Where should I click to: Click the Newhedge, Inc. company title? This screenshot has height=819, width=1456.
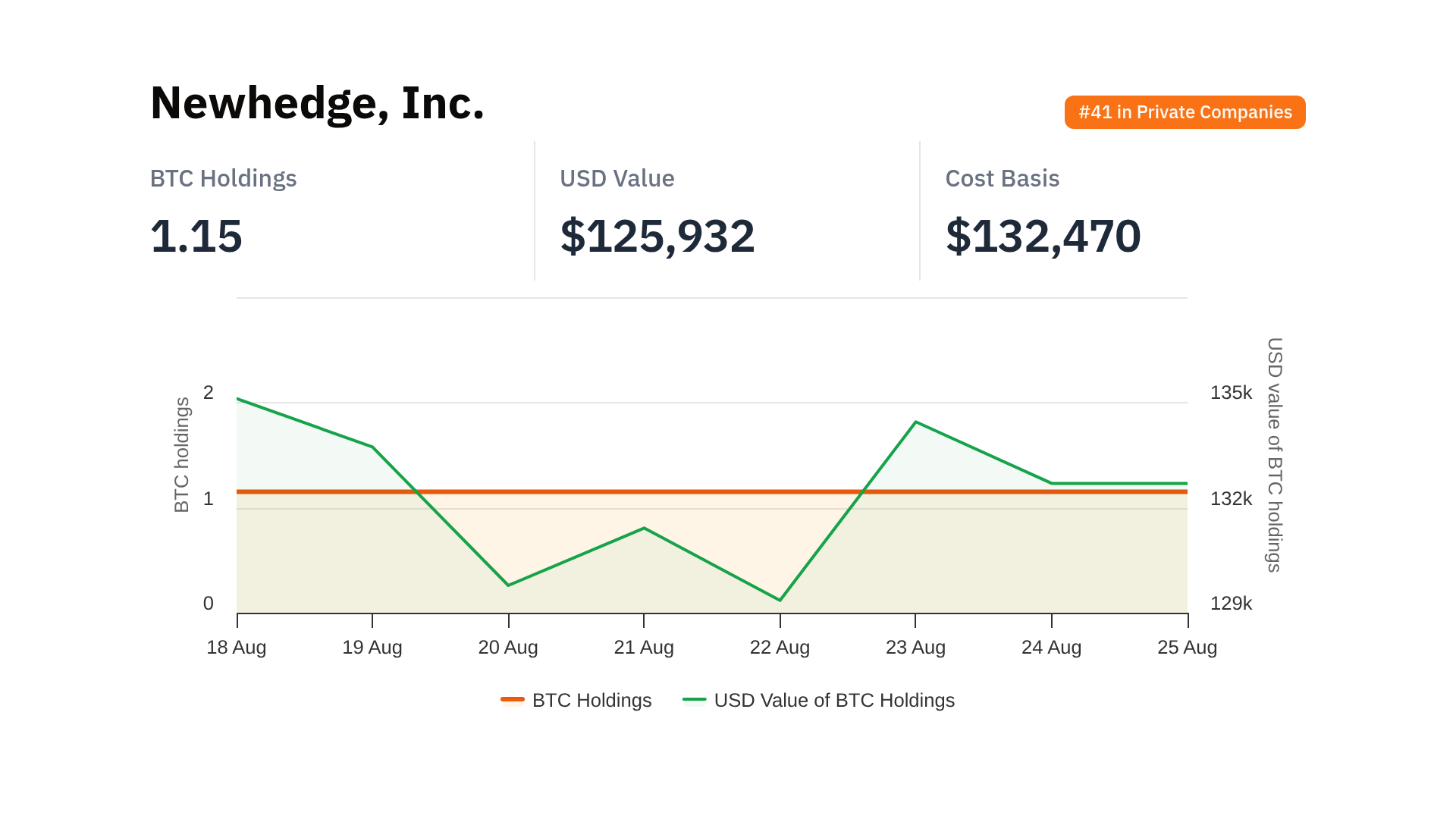(x=317, y=103)
